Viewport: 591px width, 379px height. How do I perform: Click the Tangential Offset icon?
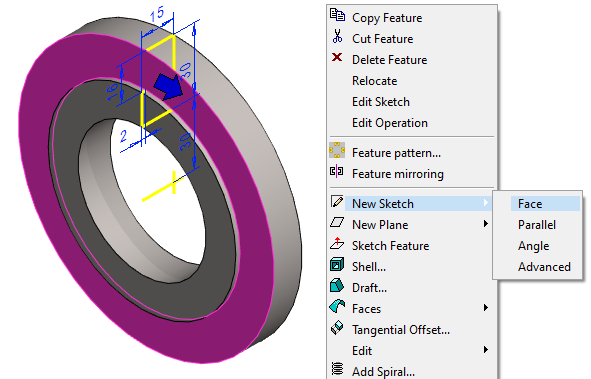(337, 327)
